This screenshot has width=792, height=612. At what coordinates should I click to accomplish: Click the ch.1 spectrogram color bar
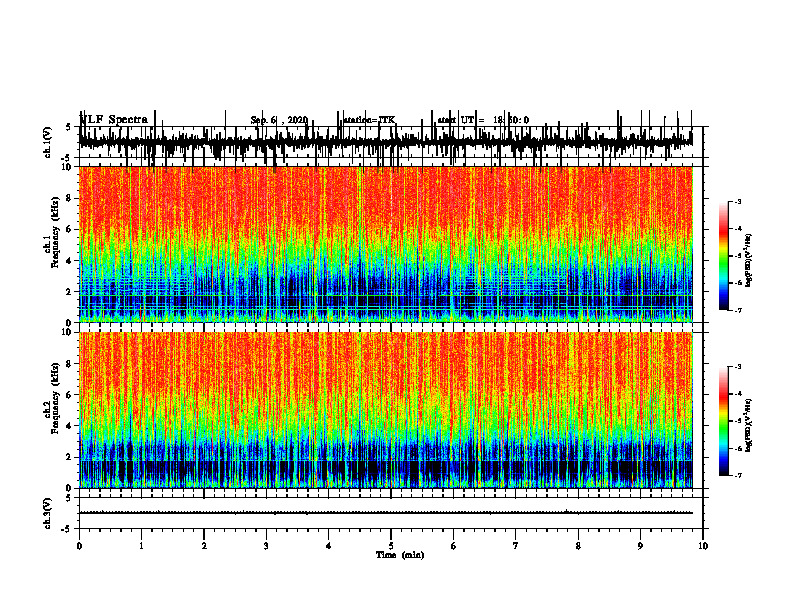click(x=724, y=256)
